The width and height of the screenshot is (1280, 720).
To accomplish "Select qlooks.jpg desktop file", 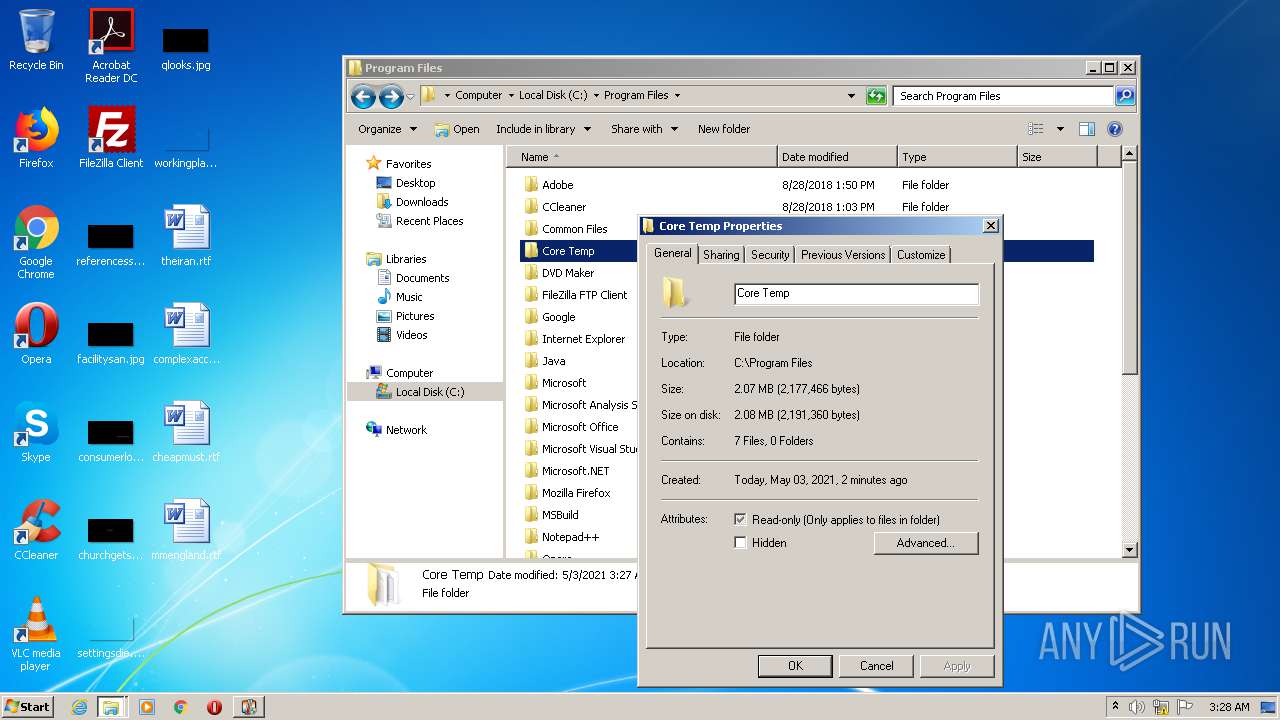I will (x=186, y=48).
